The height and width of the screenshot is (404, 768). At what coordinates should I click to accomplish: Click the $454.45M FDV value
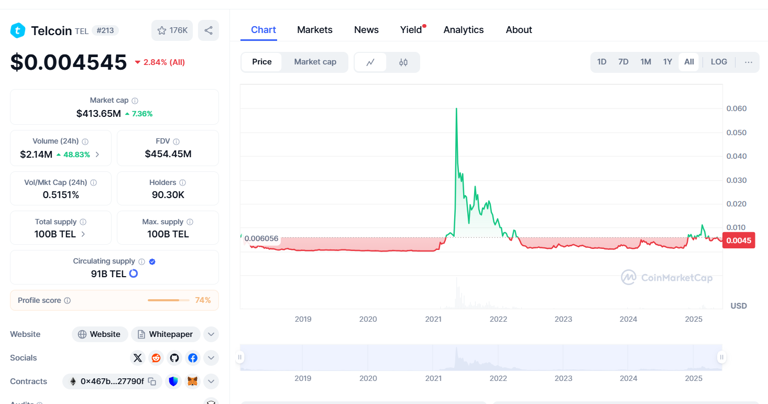[168, 154]
